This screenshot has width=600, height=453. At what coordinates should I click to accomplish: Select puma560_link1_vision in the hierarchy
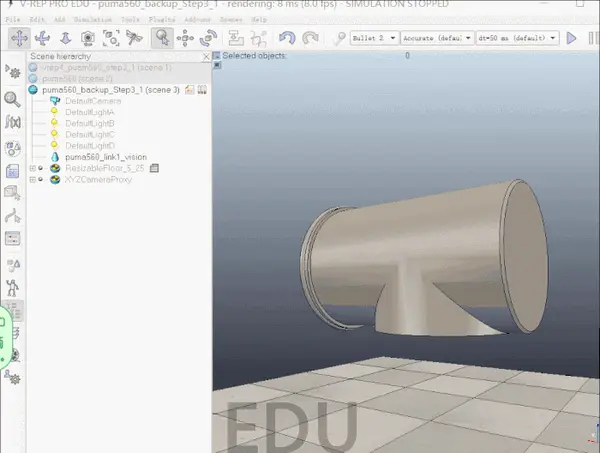click(106, 157)
